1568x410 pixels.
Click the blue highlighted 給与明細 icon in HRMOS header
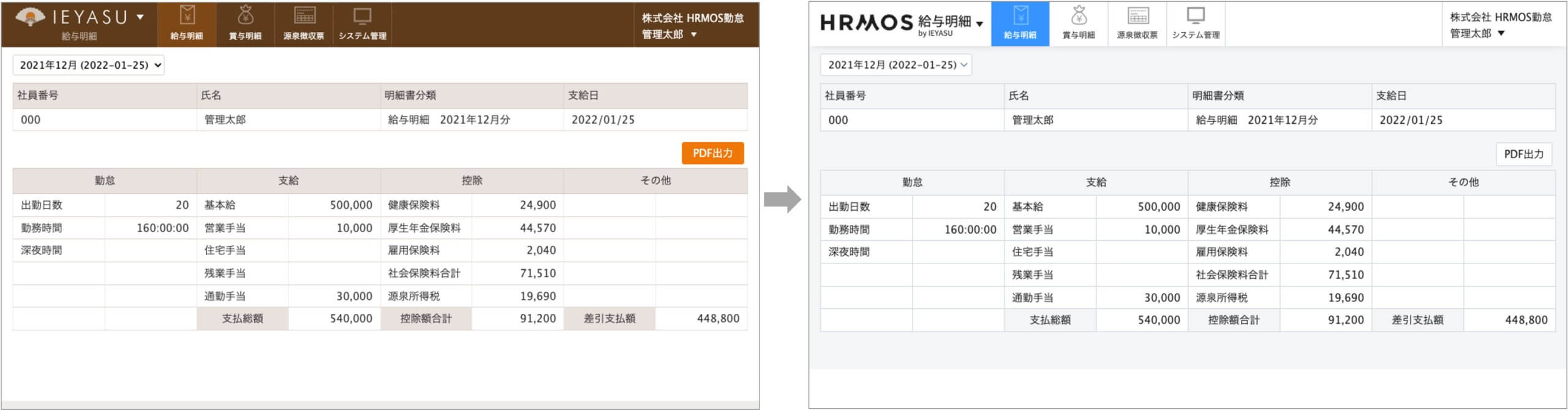1020,15
